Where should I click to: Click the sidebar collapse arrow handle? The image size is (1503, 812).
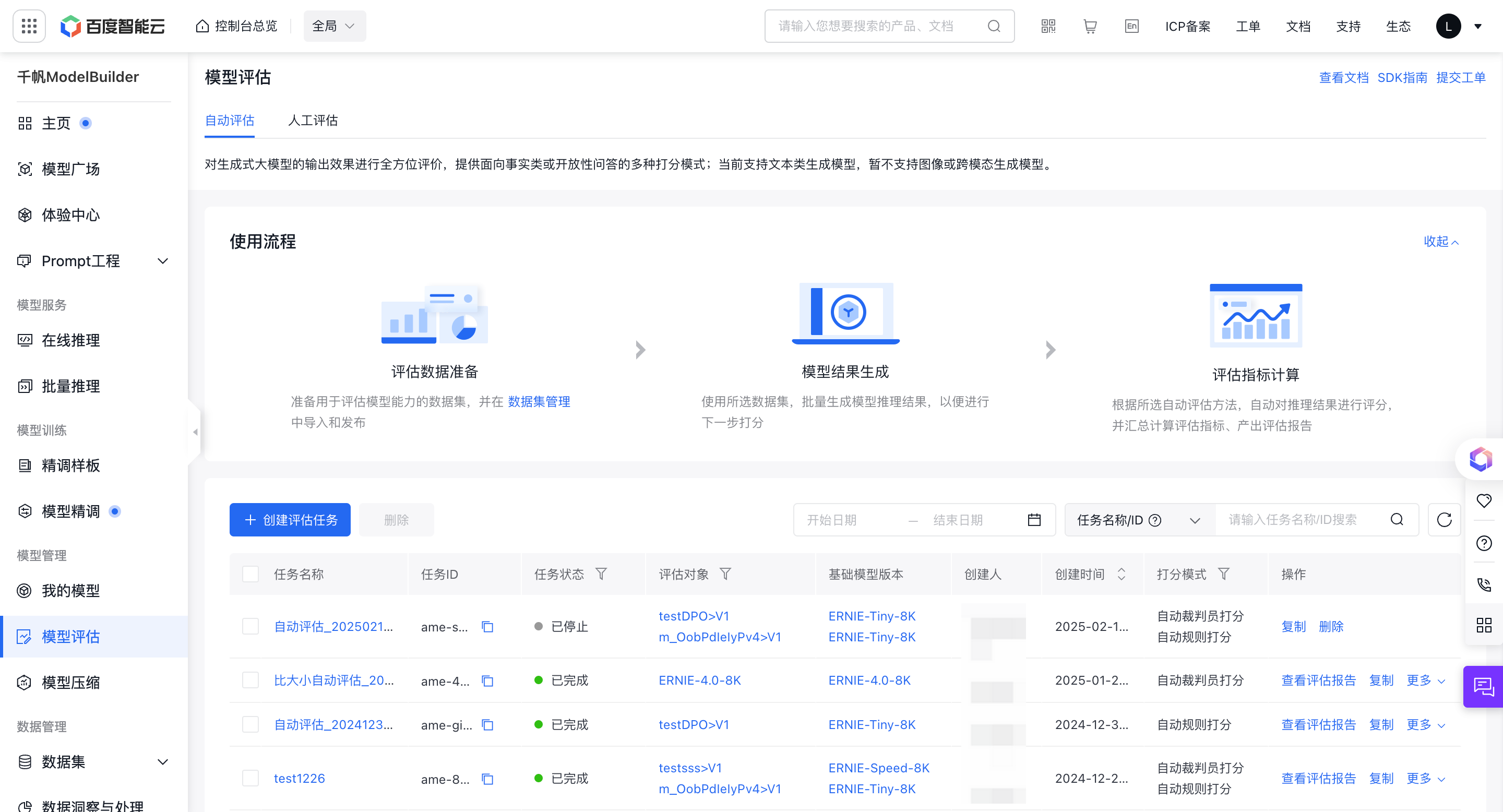195,432
